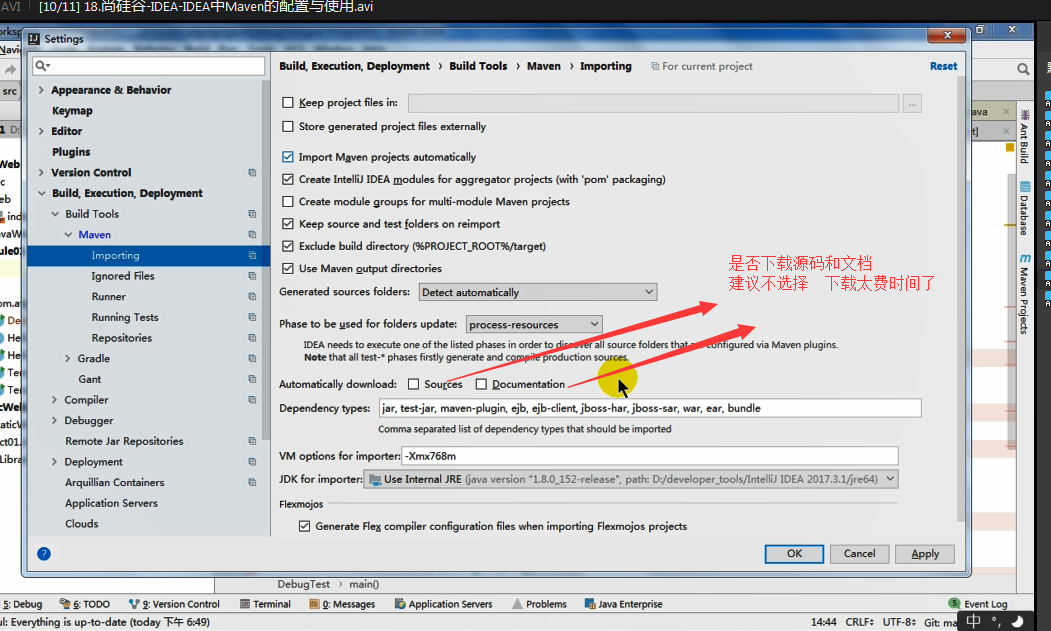This screenshot has height=631, width=1051.
Task: Open the 0: Messages tool tab
Action: pos(343,604)
